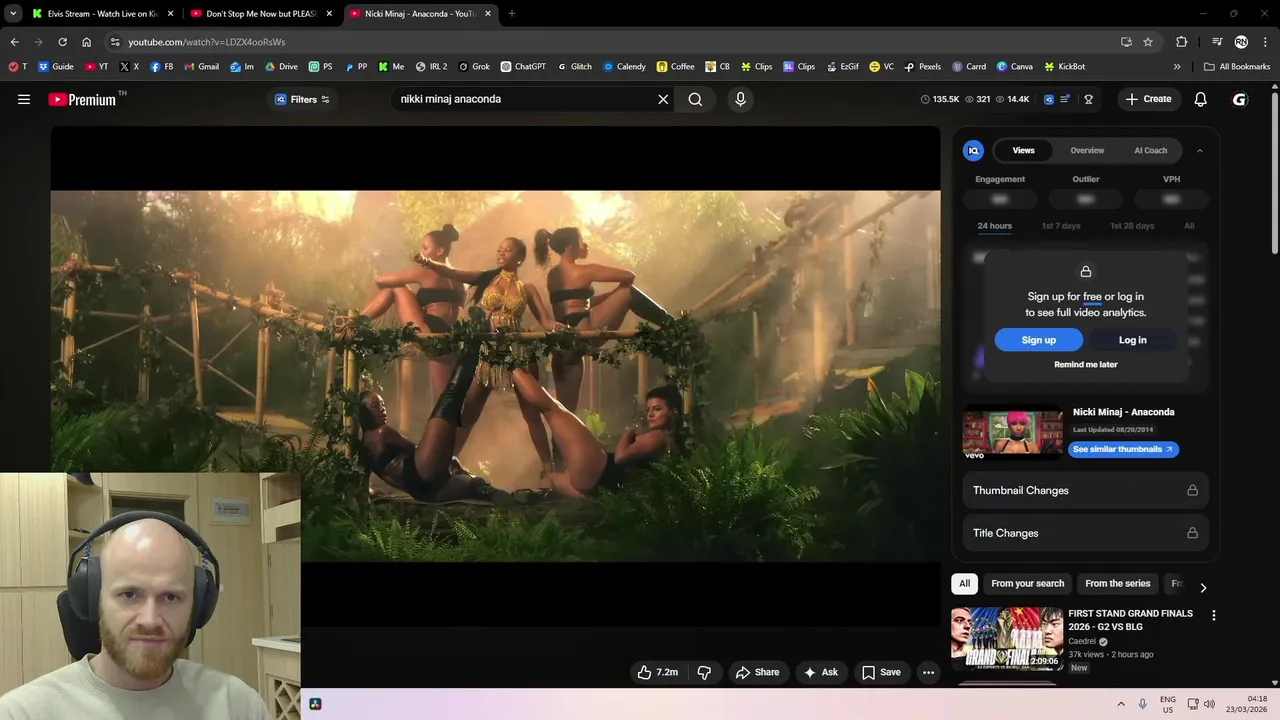Screen dimensions: 1280x720
Task: Click See similar thumbnails
Action: click(x=1123, y=450)
